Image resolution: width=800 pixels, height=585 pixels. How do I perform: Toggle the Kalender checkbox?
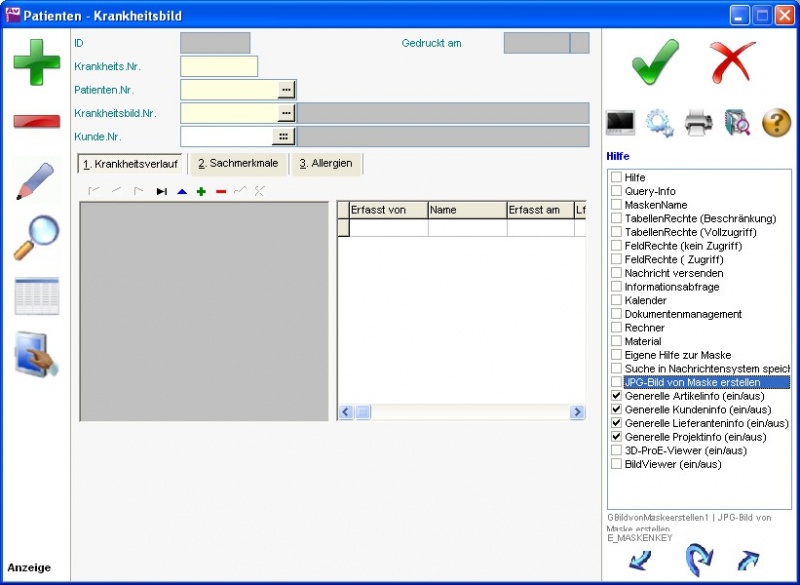click(x=617, y=300)
